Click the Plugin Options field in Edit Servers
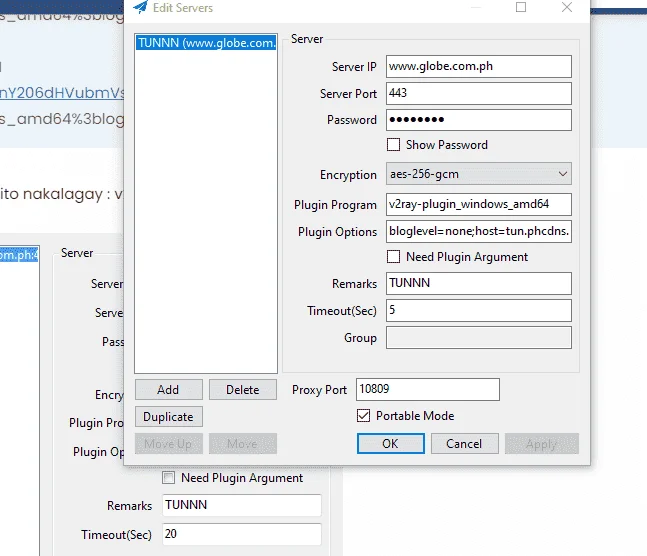The width and height of the screenshot is (647, 556). click(x=479, y=231)
